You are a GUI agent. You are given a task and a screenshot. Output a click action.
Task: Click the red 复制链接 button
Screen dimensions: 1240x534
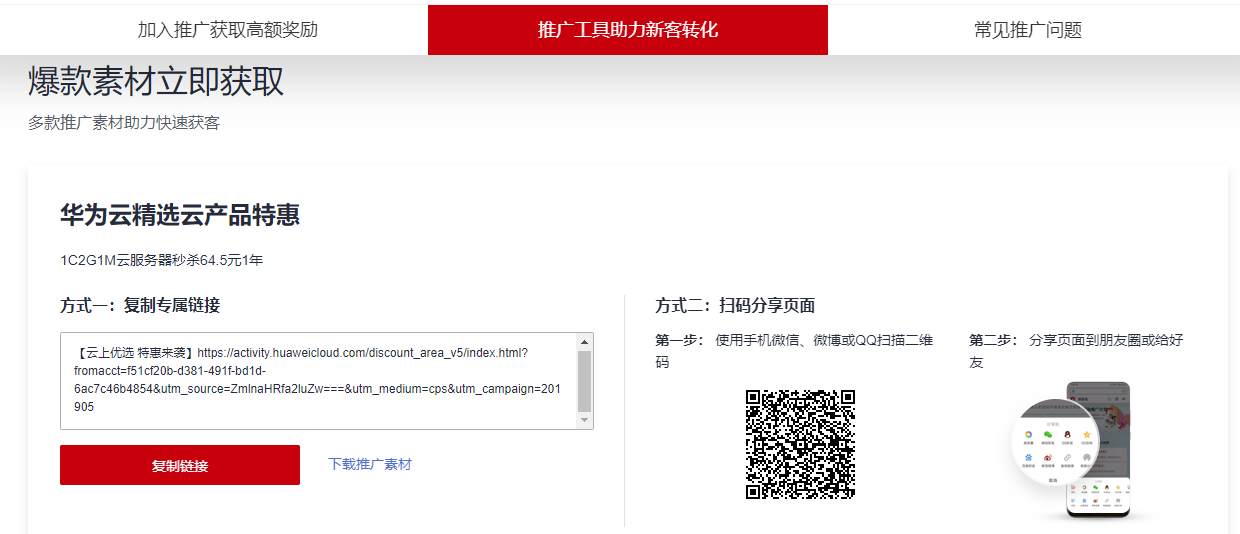coord(180,465)
